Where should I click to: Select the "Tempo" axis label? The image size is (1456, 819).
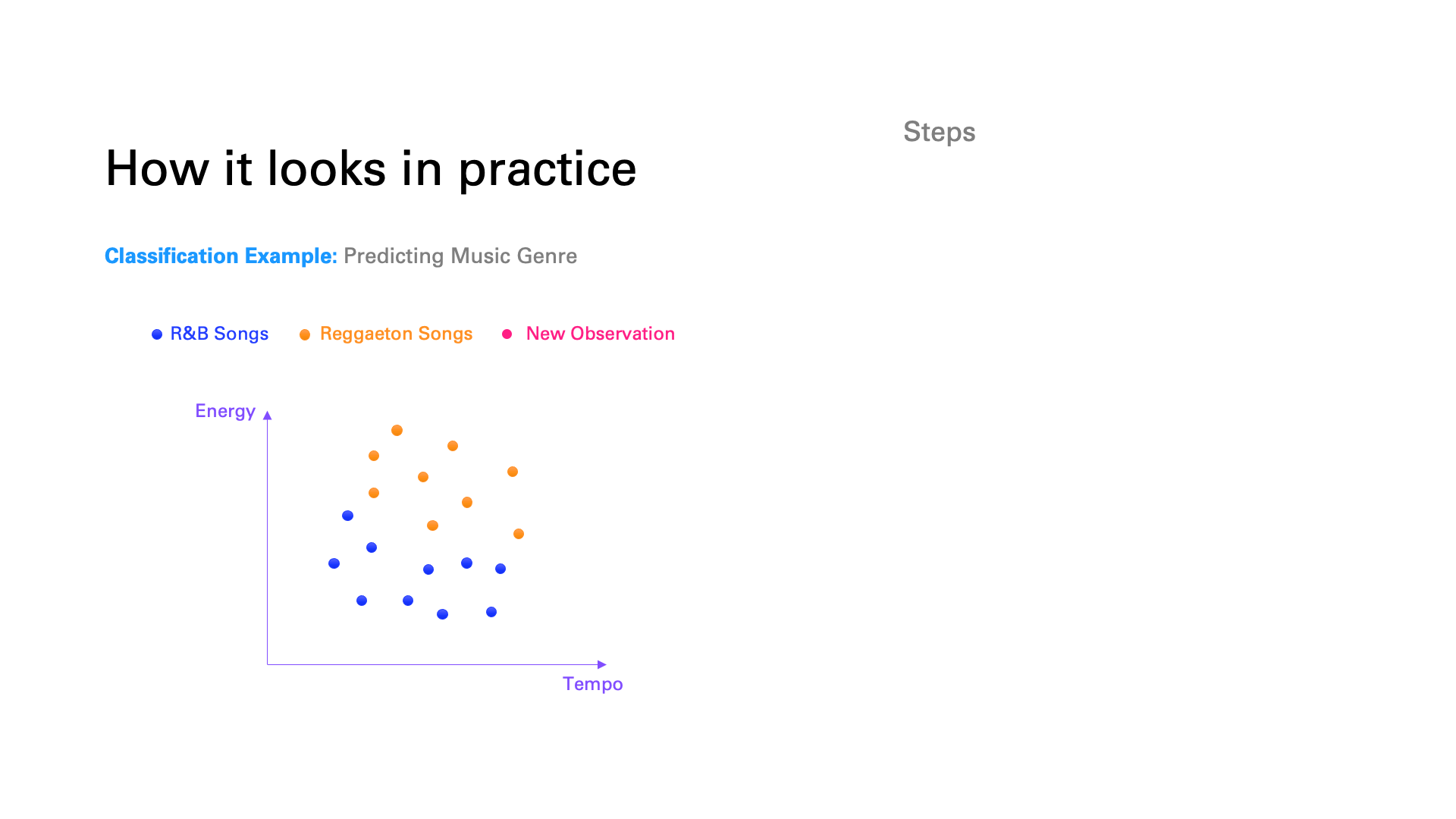[x=592, y=684]
